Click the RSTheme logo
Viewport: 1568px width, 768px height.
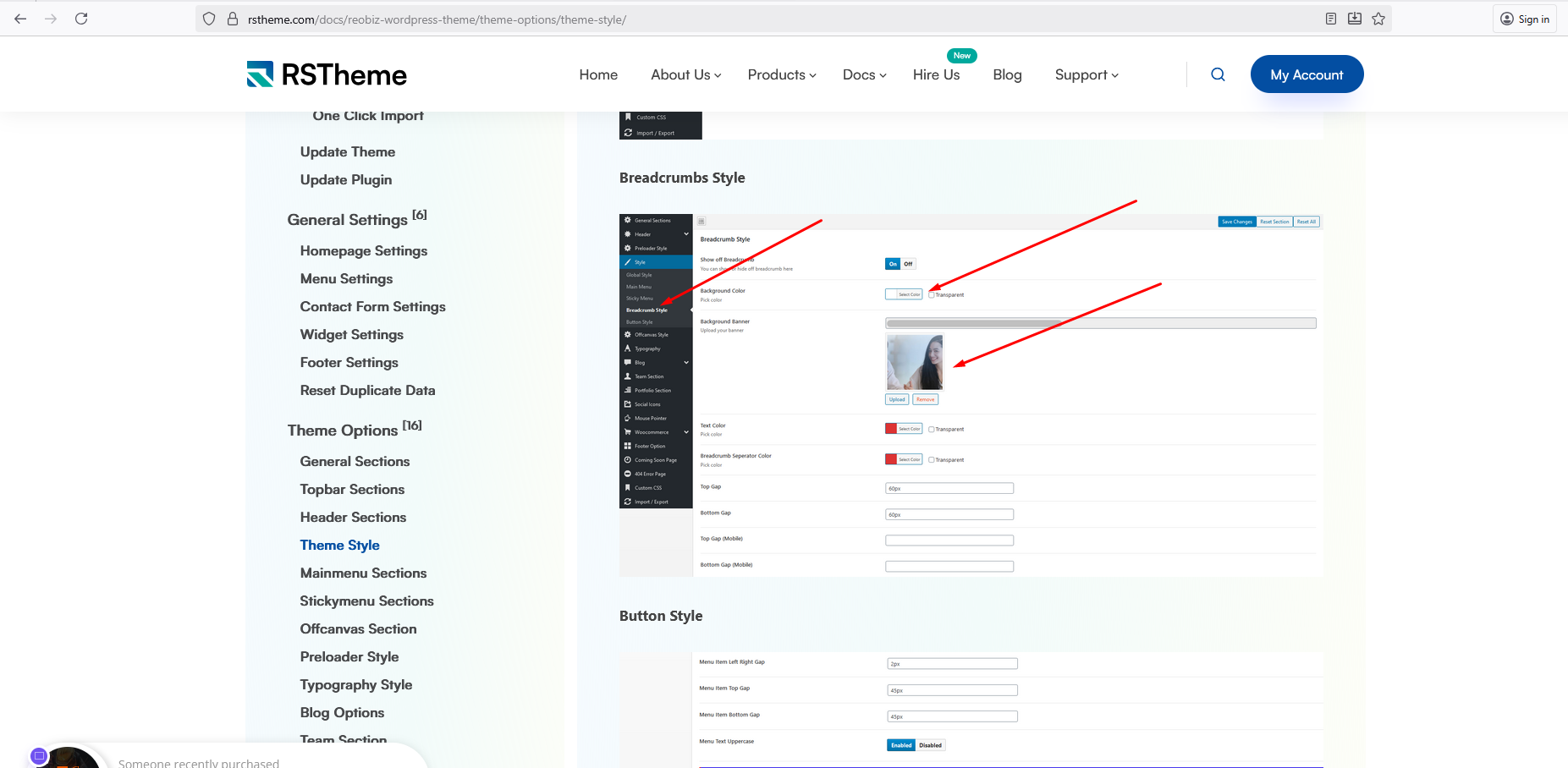(x=327, y=74)
